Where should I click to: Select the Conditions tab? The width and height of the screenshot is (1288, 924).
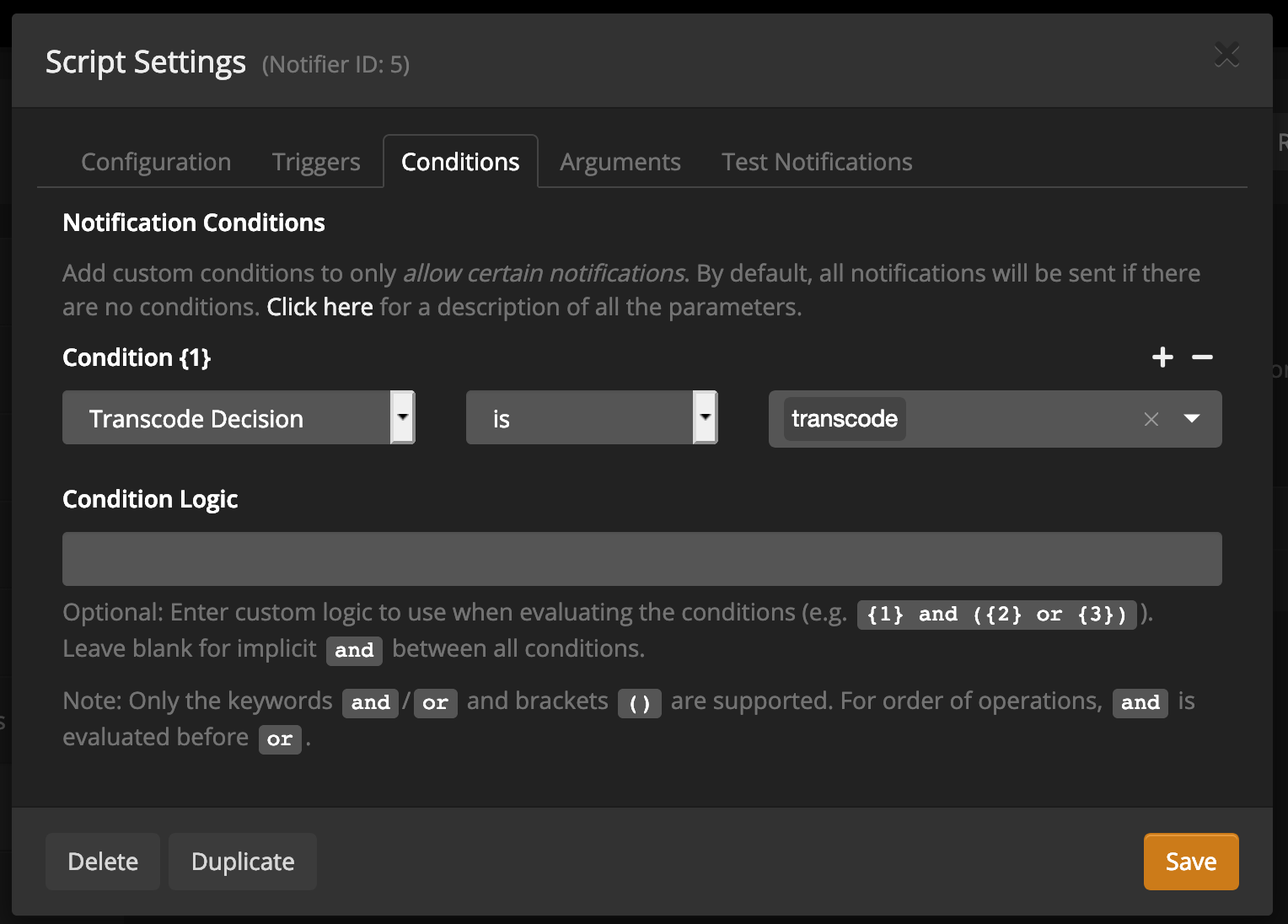(x=459, y=161)
